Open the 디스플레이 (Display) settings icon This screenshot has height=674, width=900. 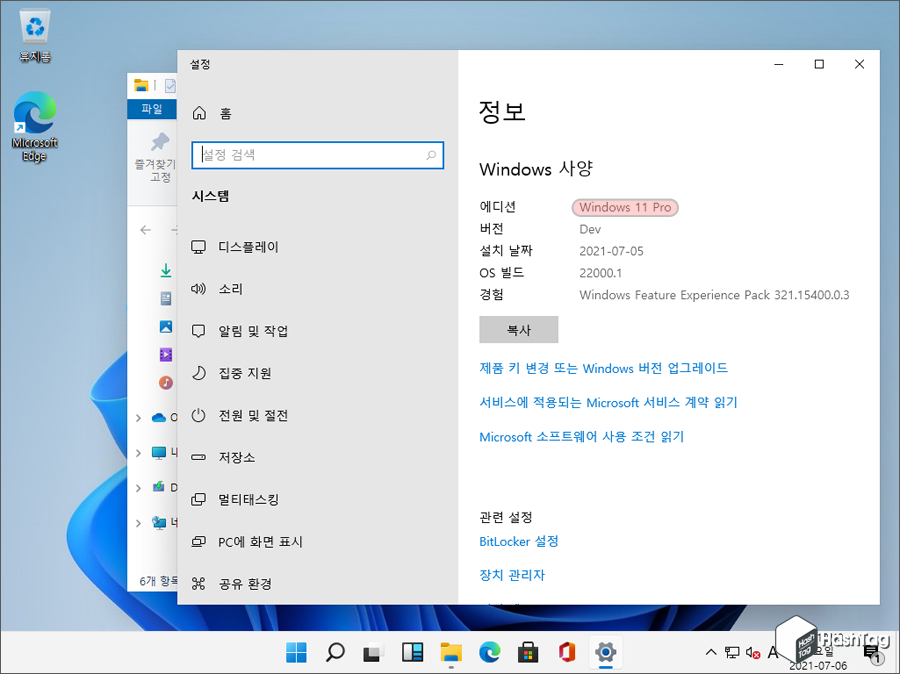[197, 248]
